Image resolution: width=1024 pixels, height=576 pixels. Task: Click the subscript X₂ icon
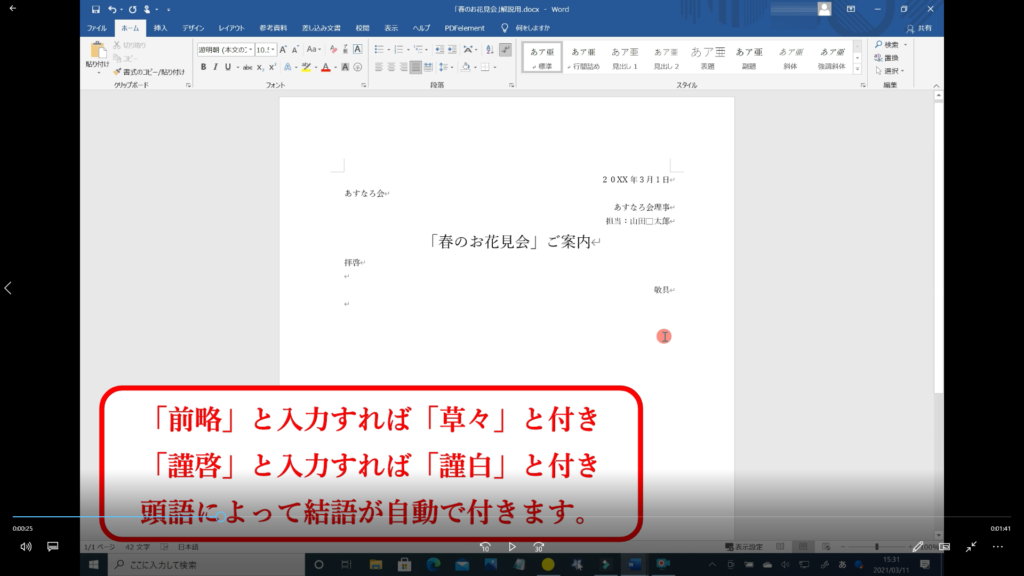coord(259,67)
